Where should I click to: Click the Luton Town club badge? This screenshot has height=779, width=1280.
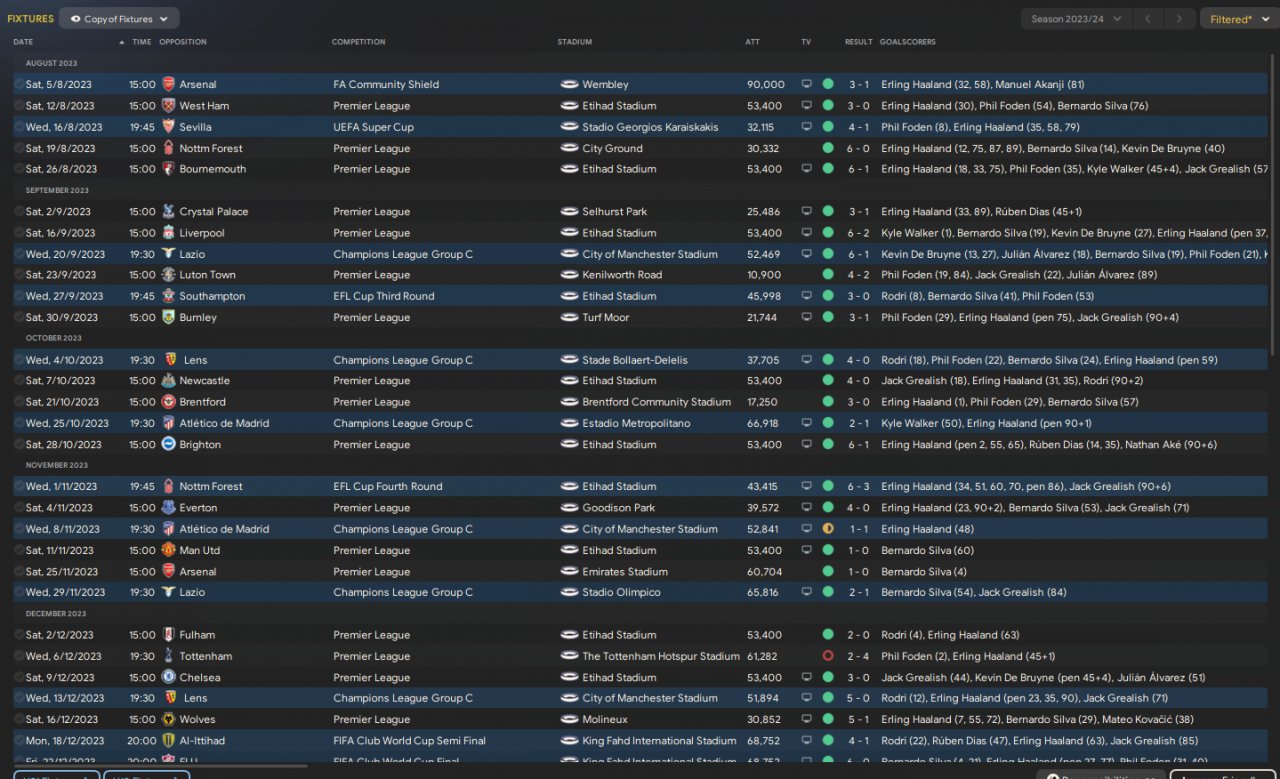[168, 275]
